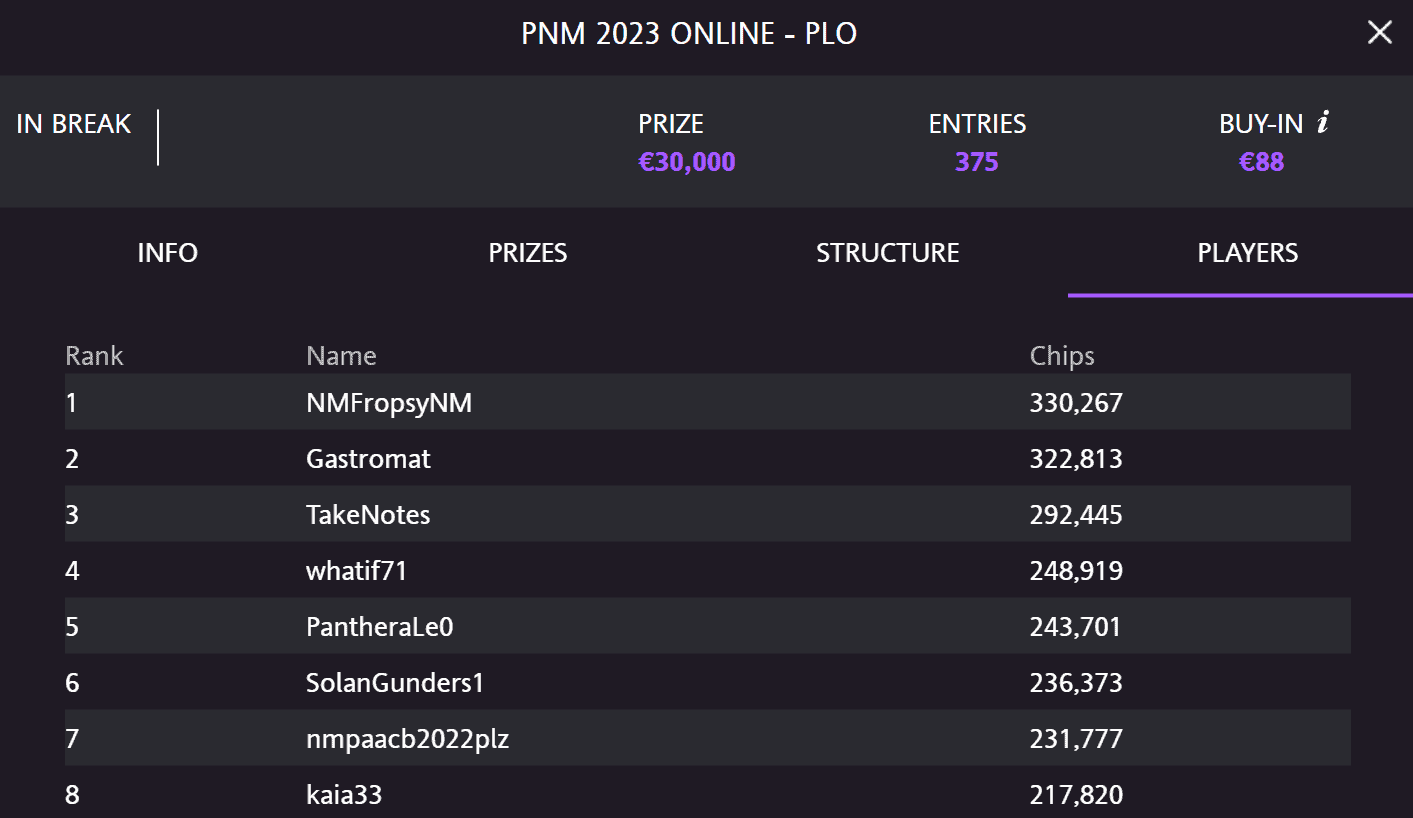This screenshot has height=818, width=1413.
Task: Sort by the Name column header
Action: 341,356
